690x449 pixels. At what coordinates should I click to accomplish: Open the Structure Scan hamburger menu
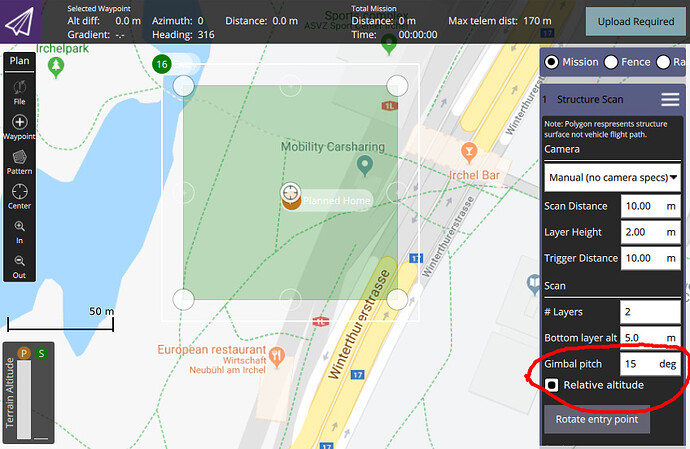click(669, 100)
